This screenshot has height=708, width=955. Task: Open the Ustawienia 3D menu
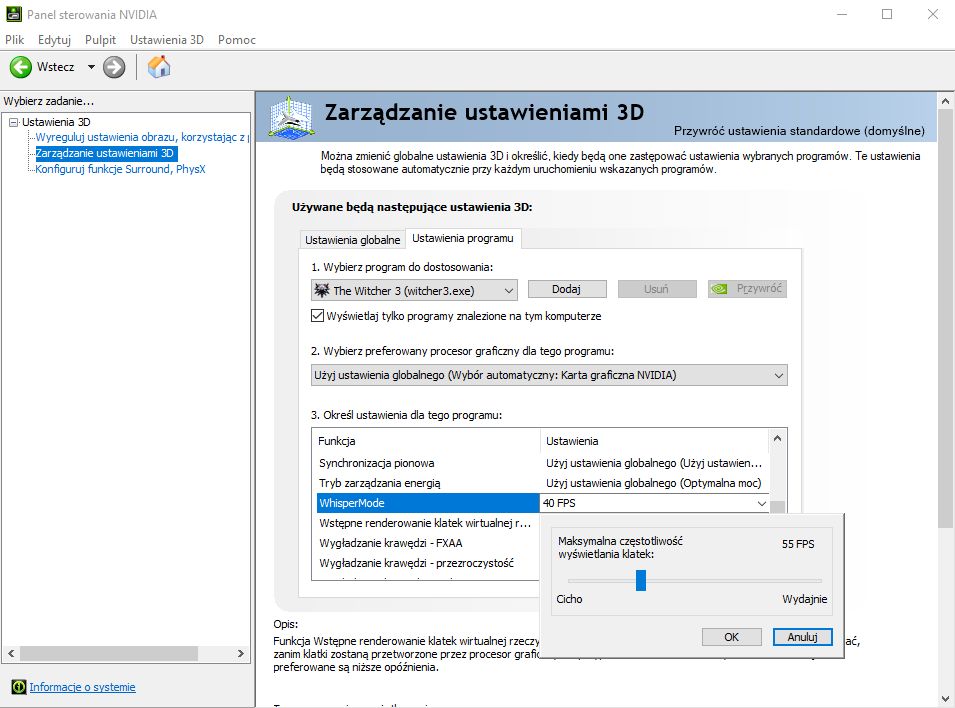(x=167, y=40)
